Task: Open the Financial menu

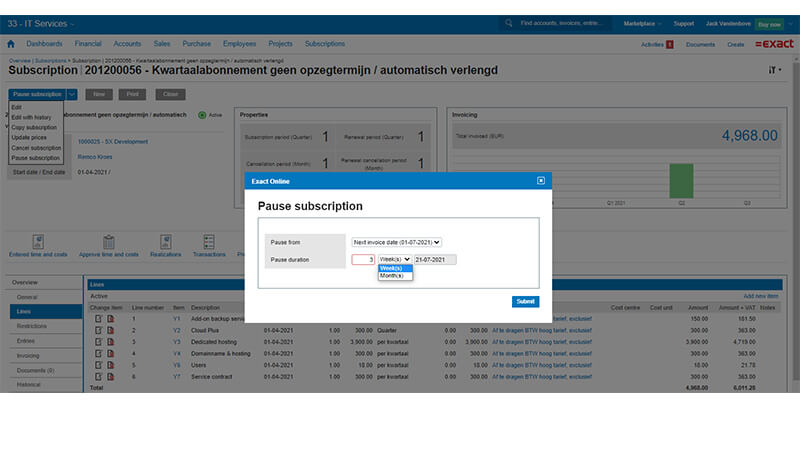Action: 88,44
